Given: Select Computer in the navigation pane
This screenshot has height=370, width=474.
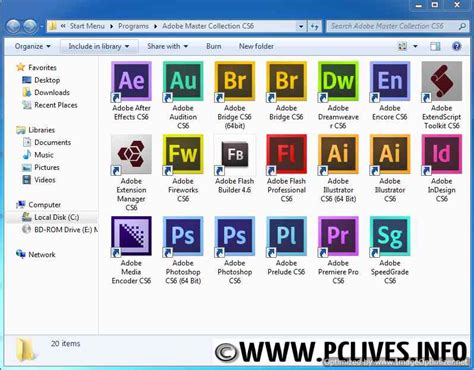Looking at the screenshot, I should coord(38,205).
